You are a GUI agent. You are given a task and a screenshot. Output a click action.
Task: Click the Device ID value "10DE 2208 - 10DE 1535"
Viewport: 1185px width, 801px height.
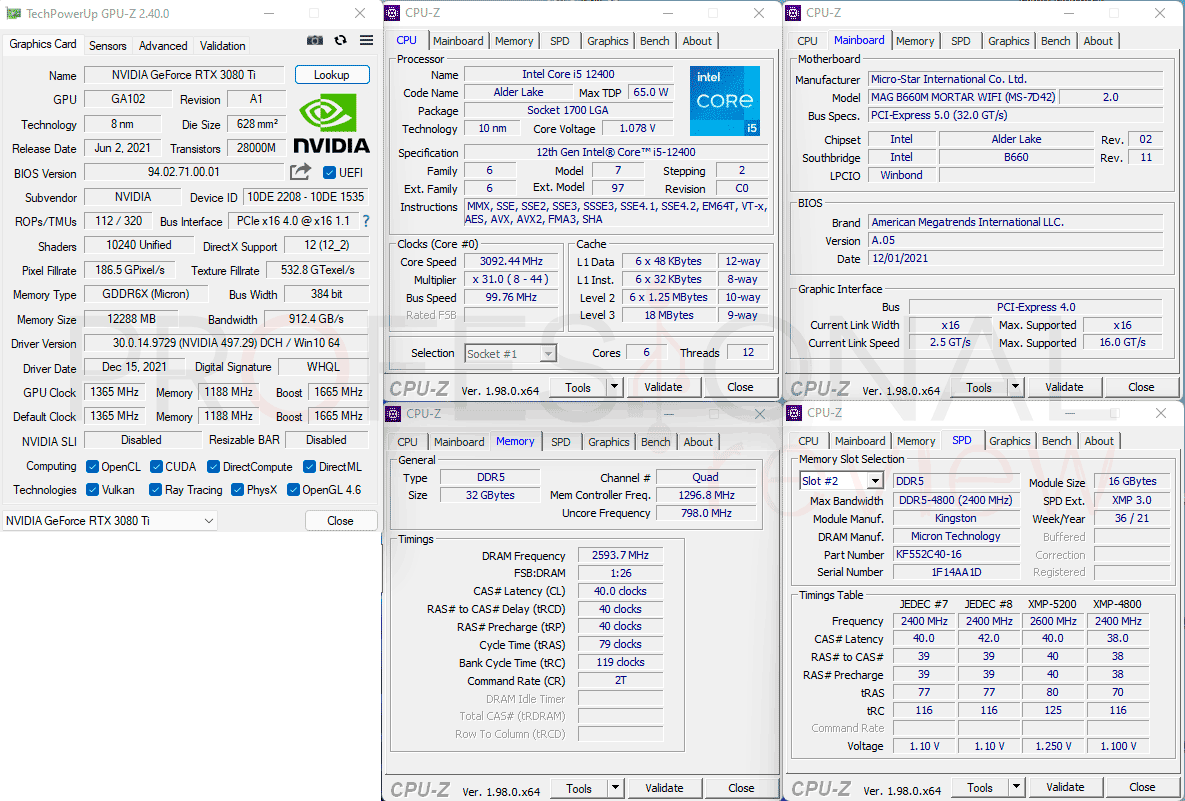(x=306, y=197)
